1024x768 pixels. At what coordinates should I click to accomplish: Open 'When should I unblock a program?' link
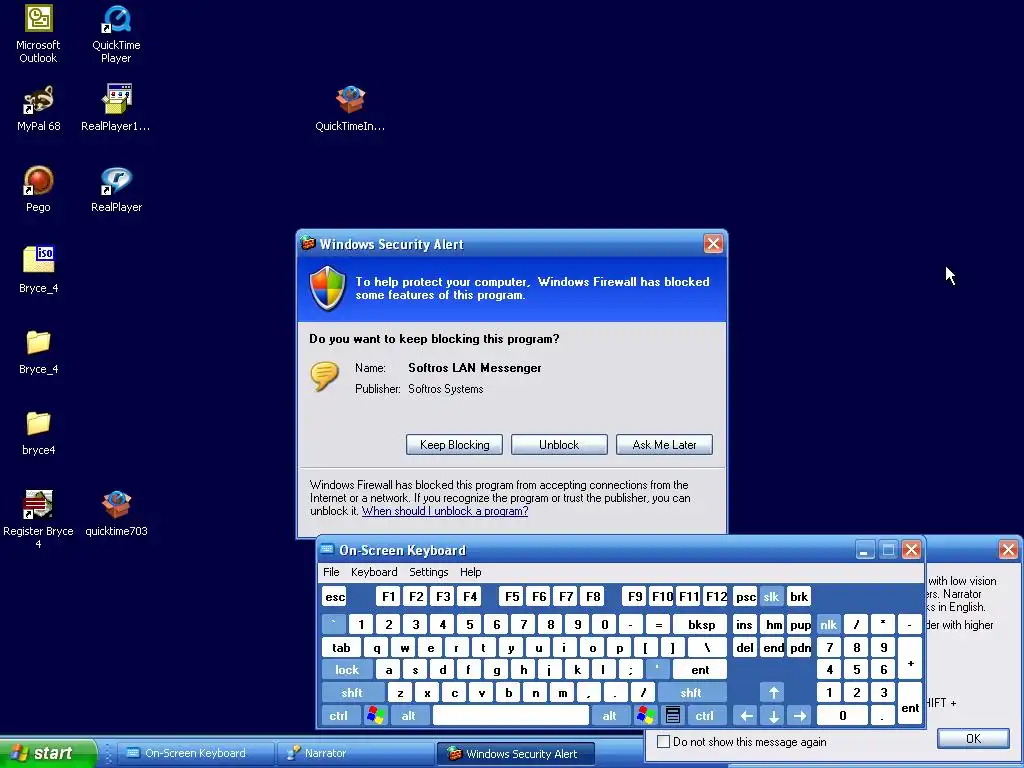pyautogui.click(x=445, y=511)
